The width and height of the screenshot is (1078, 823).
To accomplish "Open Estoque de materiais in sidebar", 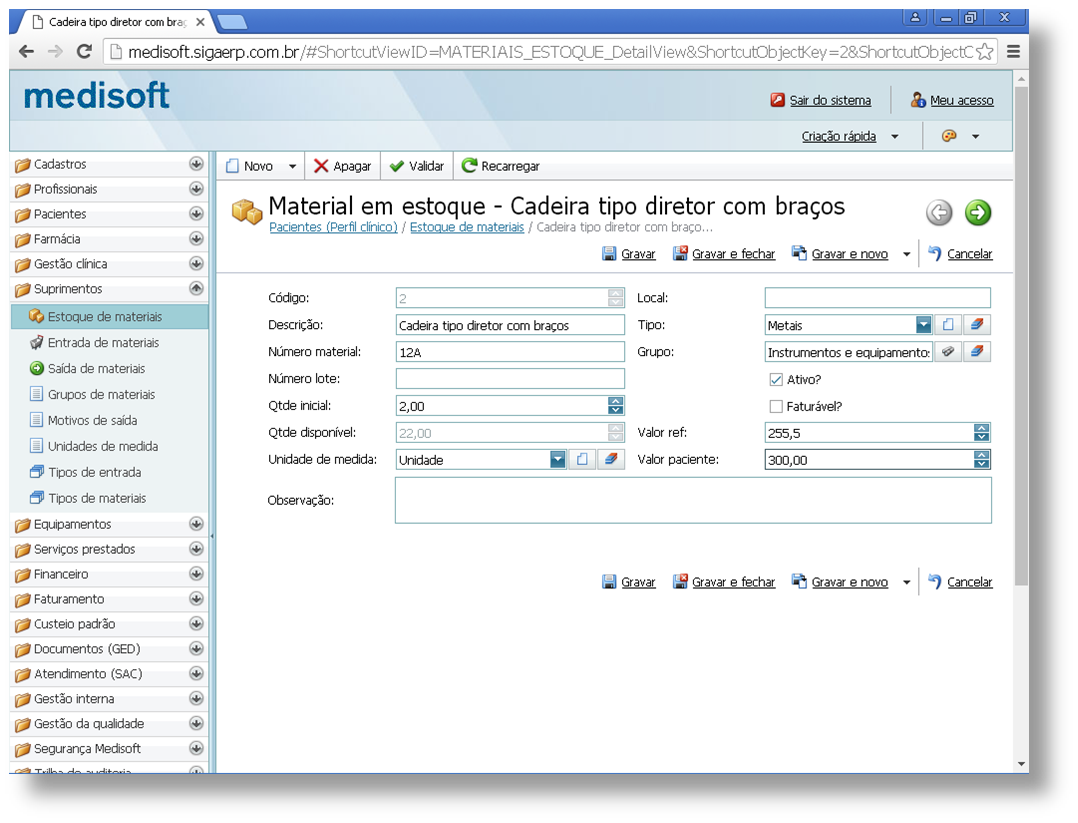I will pyautogui.click(x=110, y=316).
